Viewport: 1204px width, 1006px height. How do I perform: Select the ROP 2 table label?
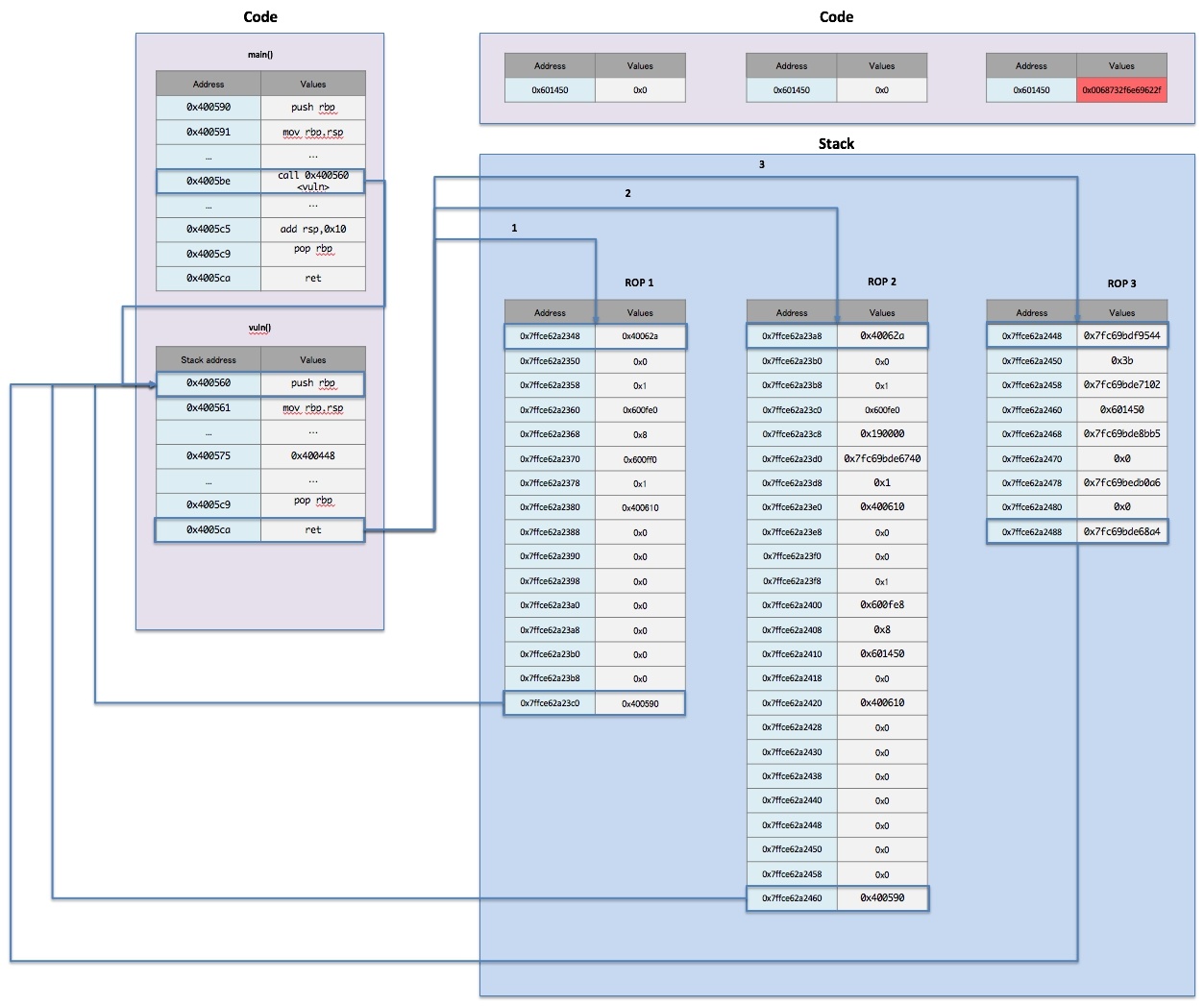pos(881,282)
